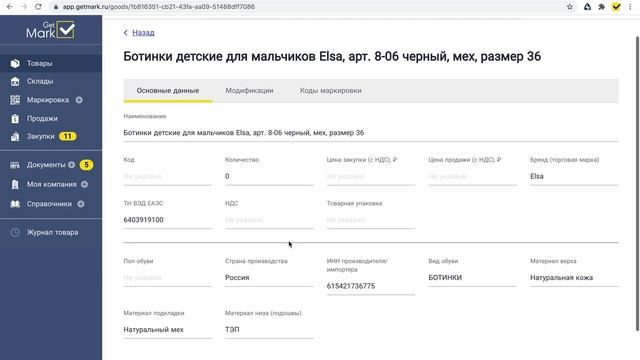The height and width of the screenshot is (360, 640).
Task: Open Склады in the sidebar menu
Action: tap(40, 81)
